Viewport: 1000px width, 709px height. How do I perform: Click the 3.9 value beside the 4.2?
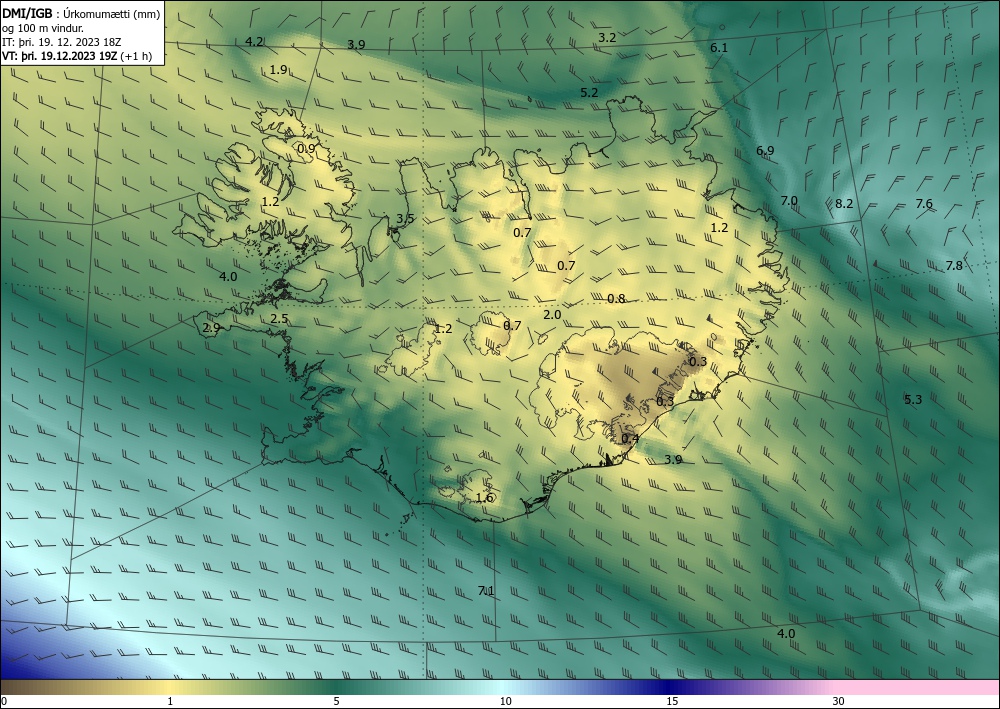coord(356,44)
